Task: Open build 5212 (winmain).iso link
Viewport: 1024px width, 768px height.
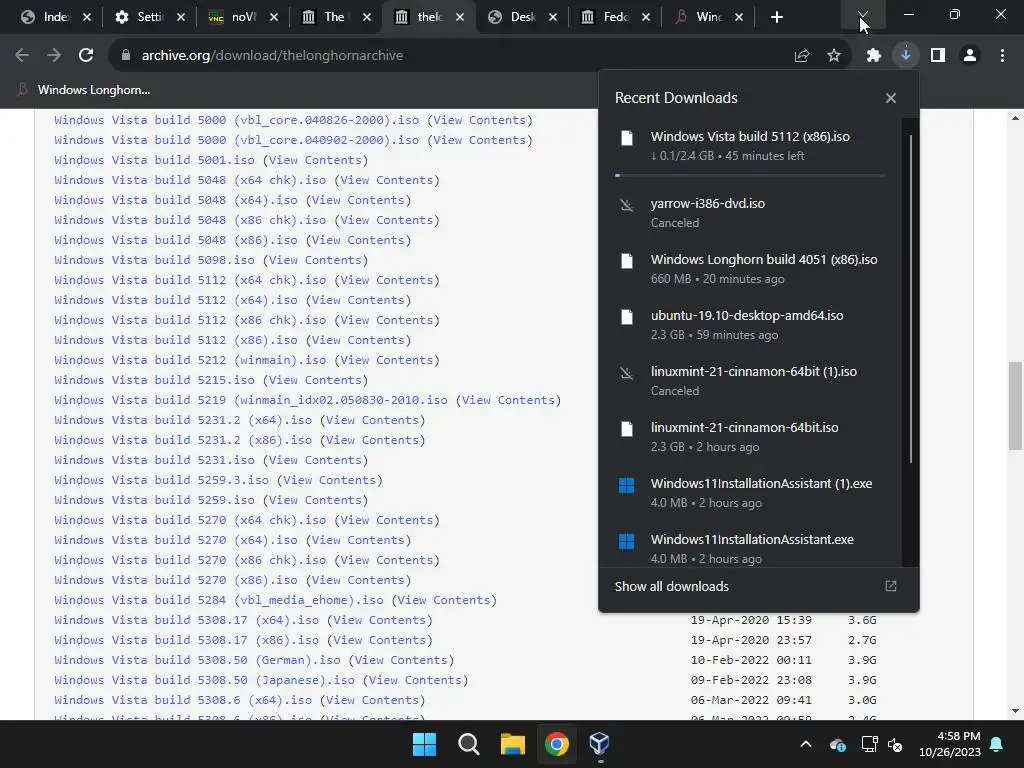Action: [190, 360]
